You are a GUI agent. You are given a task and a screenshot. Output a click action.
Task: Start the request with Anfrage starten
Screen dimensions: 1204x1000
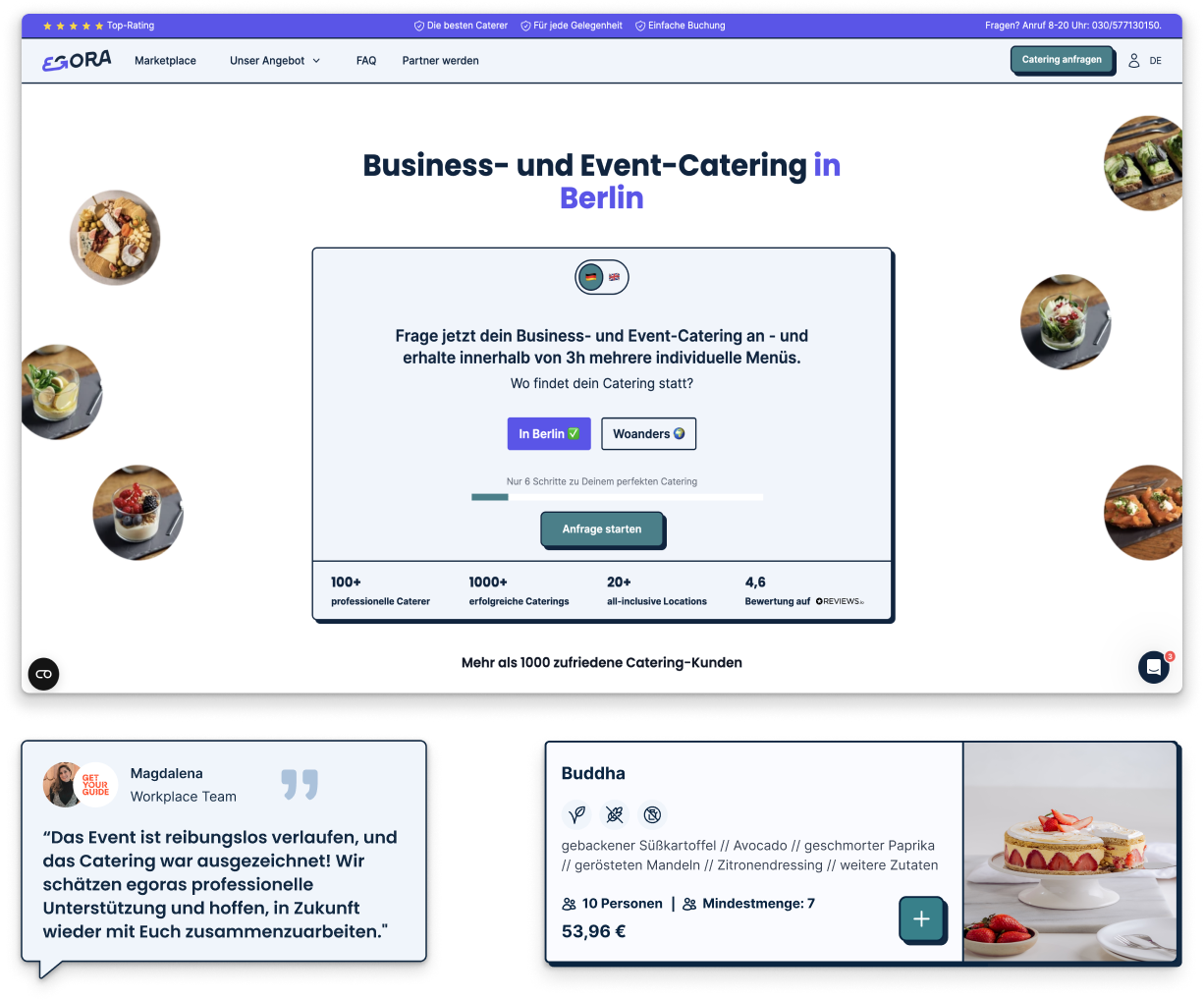pyautogui.click(x=602, y=529)
